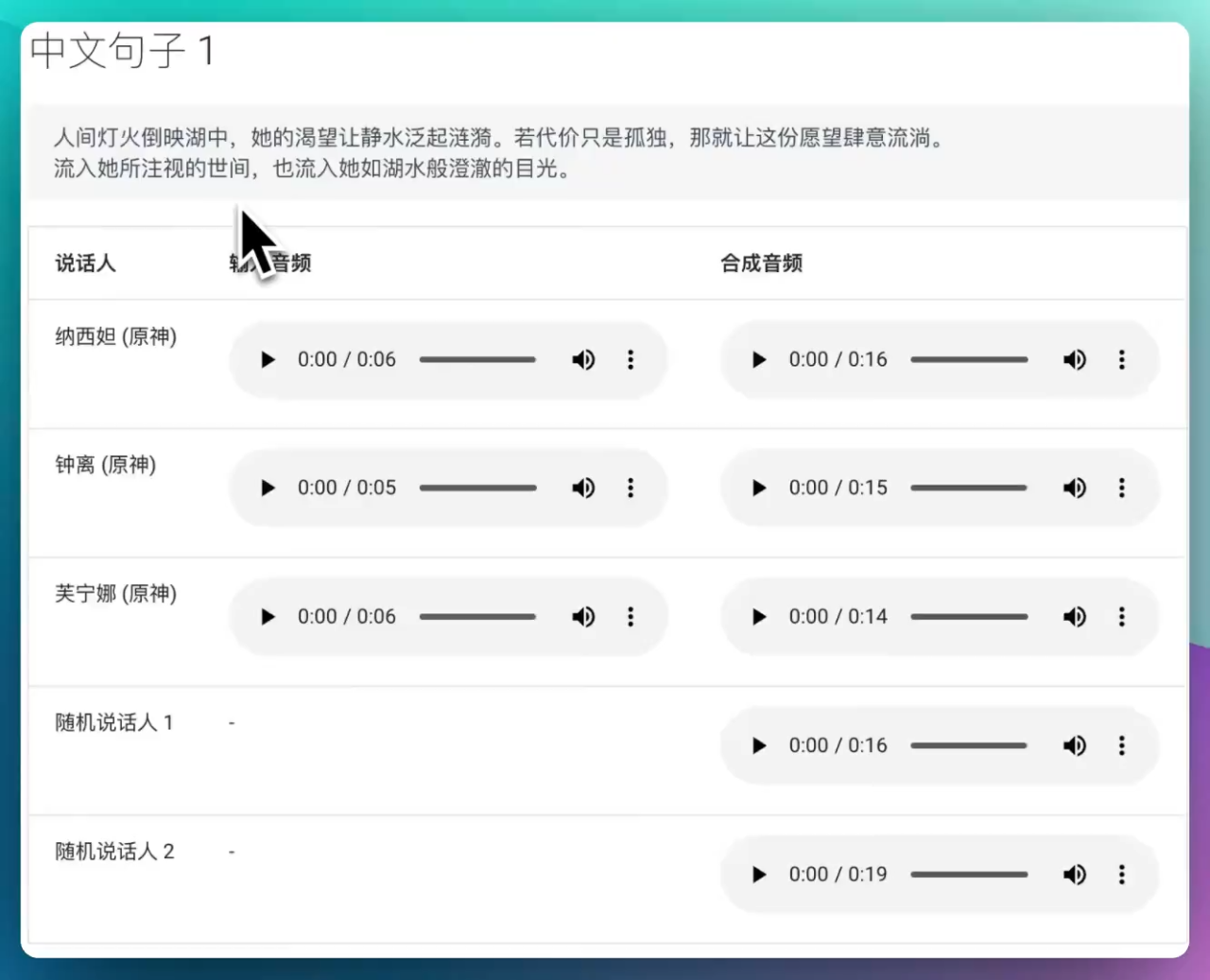Open more options for 纳西妲 synthesized audio
Screen dimensions: 1210x980
1122,360
